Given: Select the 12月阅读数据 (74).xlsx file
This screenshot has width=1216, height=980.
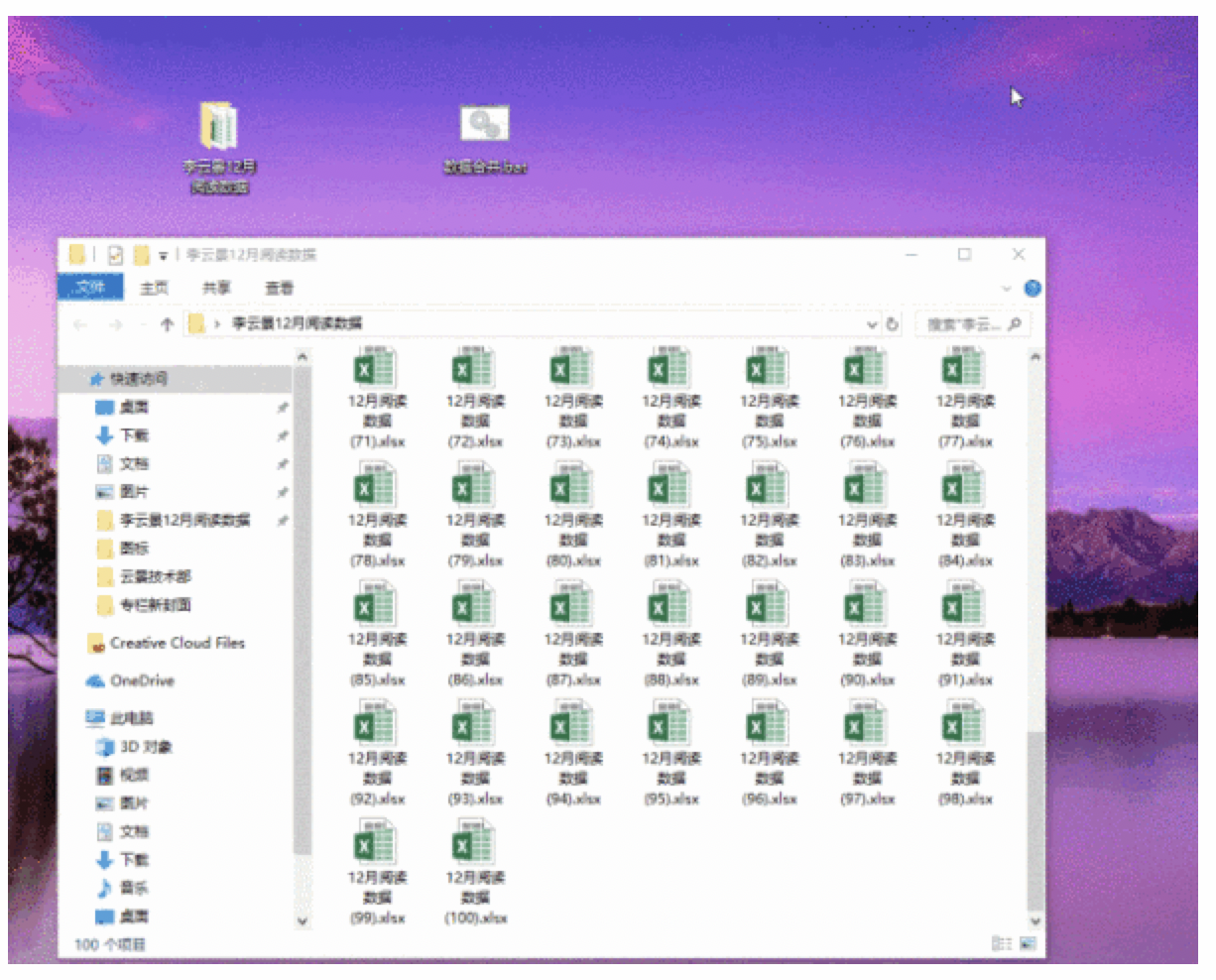Looking at the screenshot, I should coord(671,399).
